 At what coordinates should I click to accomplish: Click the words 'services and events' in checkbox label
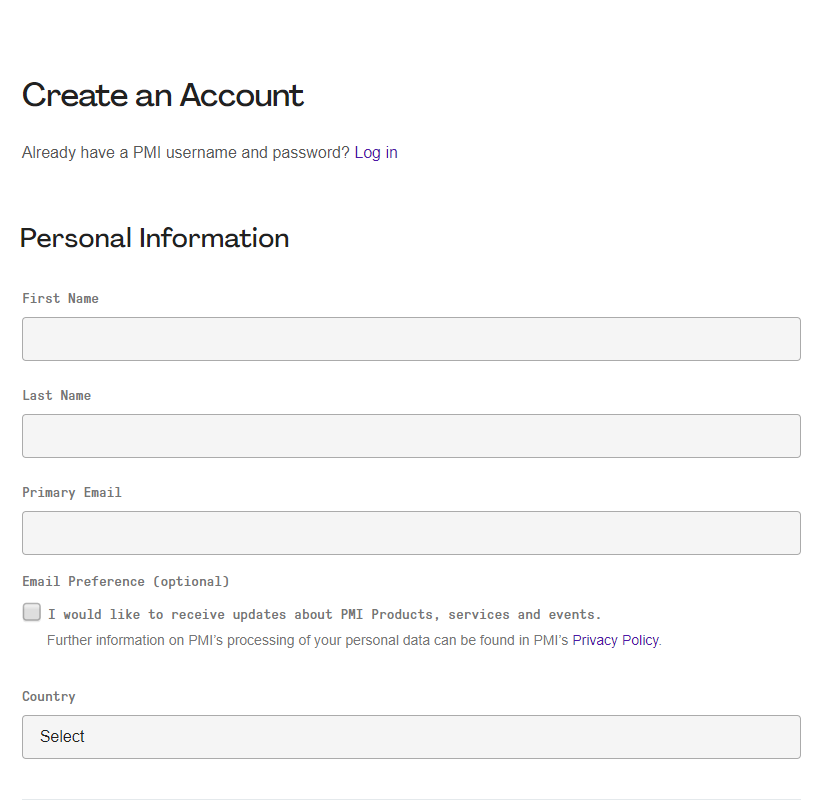[x=524, y=614]
